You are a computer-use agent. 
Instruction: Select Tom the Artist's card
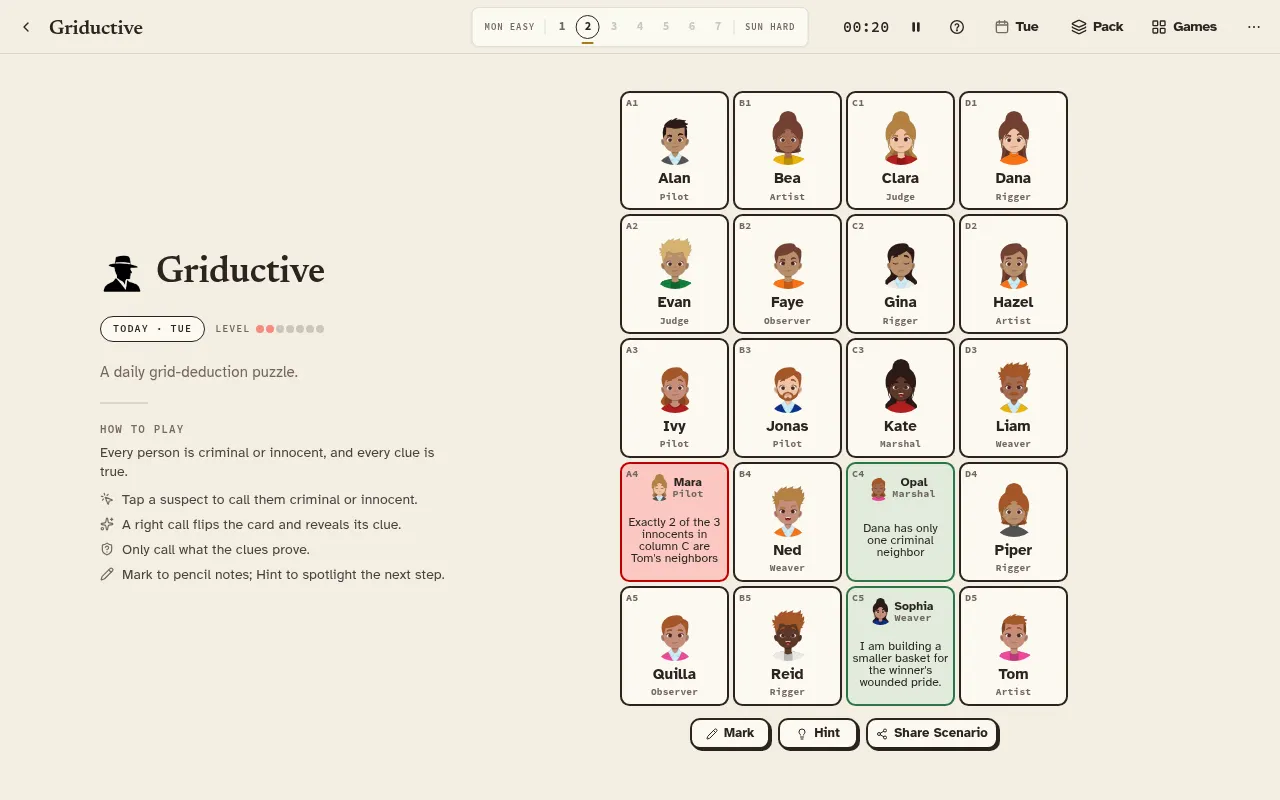click(1013, 646)
